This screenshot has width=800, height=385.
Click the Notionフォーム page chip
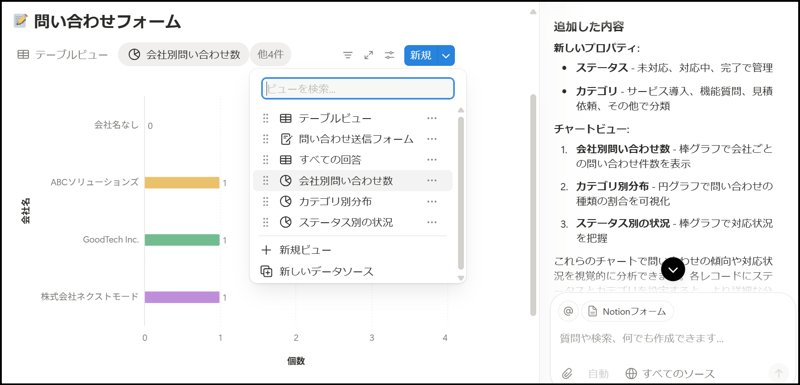coord(627,311)
